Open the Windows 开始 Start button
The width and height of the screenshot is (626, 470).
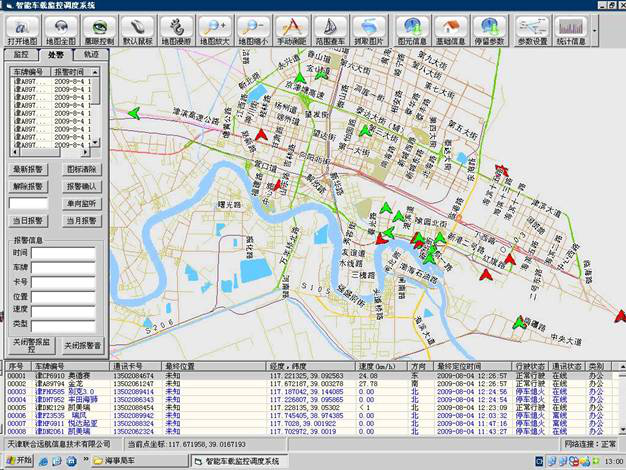click(x=18, y=460)
